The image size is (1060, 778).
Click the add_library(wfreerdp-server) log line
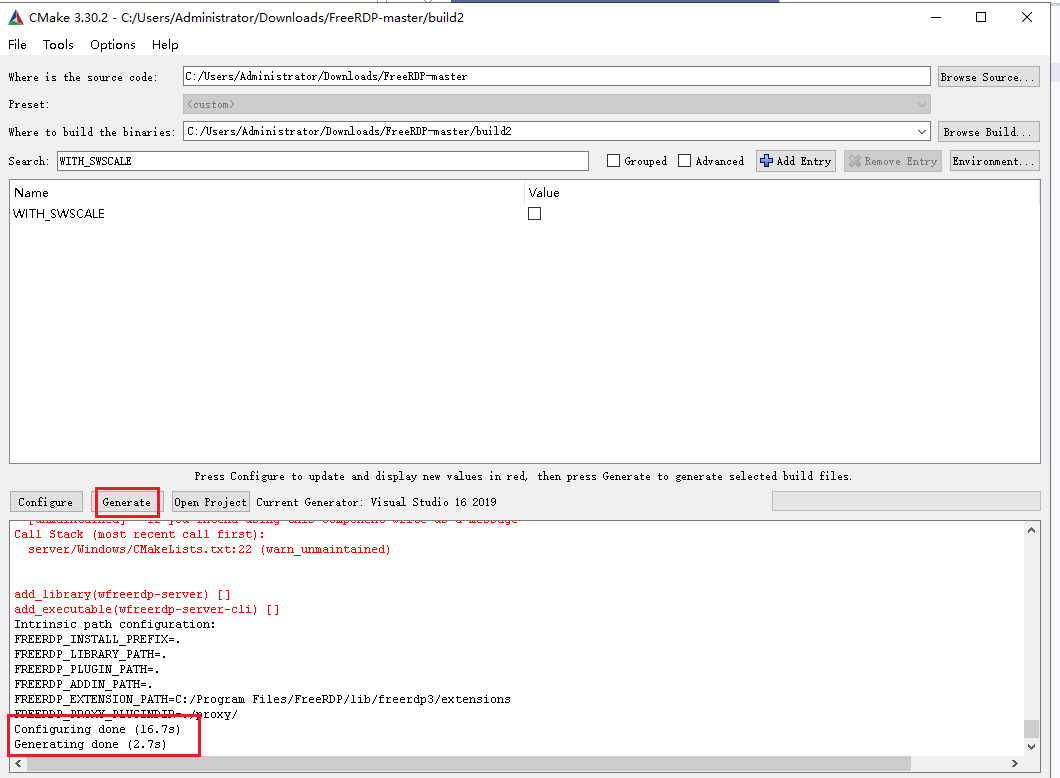tap(122, 594)
